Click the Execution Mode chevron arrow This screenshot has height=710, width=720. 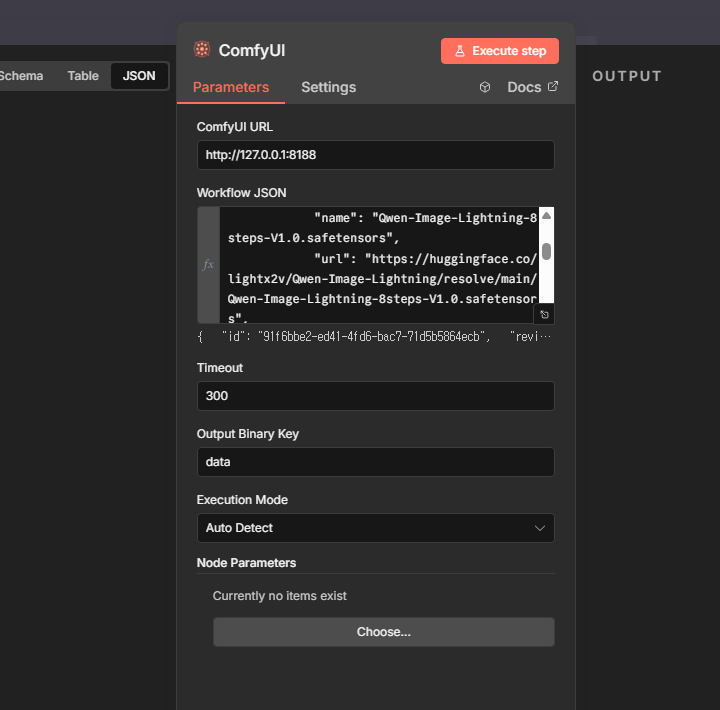[x=540, y=528]
